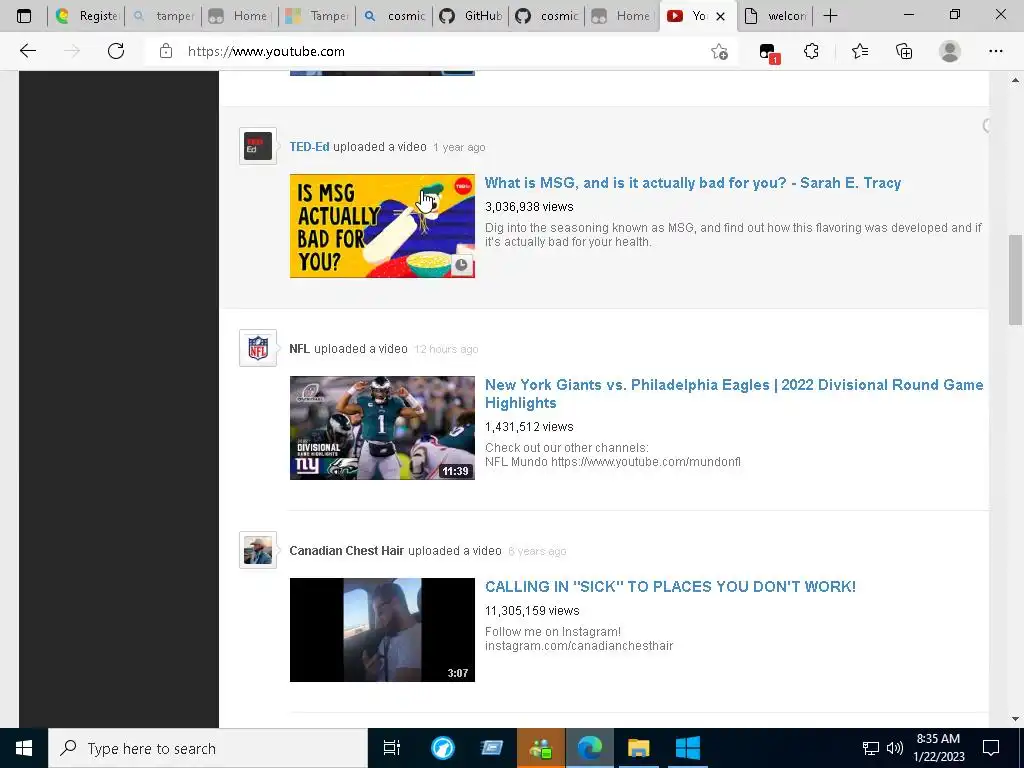1024x768 pixels.
Task: Open the taskbar clock and date
Action: click(x=938, y=748)
